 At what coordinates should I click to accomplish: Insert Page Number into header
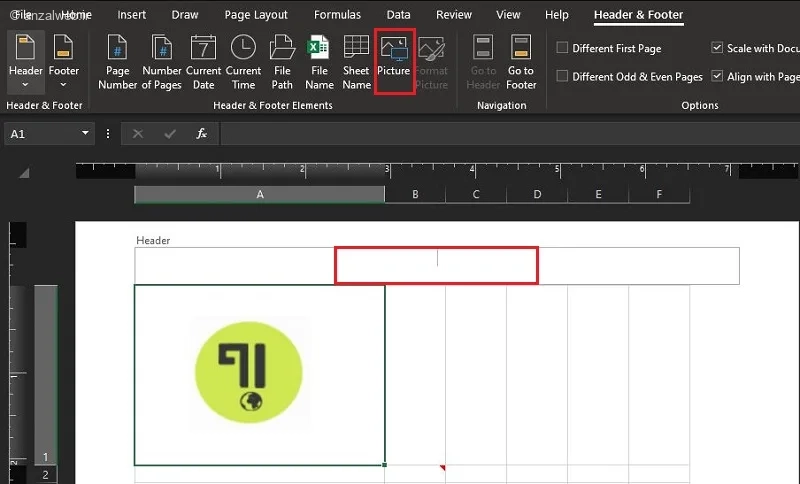118,61
